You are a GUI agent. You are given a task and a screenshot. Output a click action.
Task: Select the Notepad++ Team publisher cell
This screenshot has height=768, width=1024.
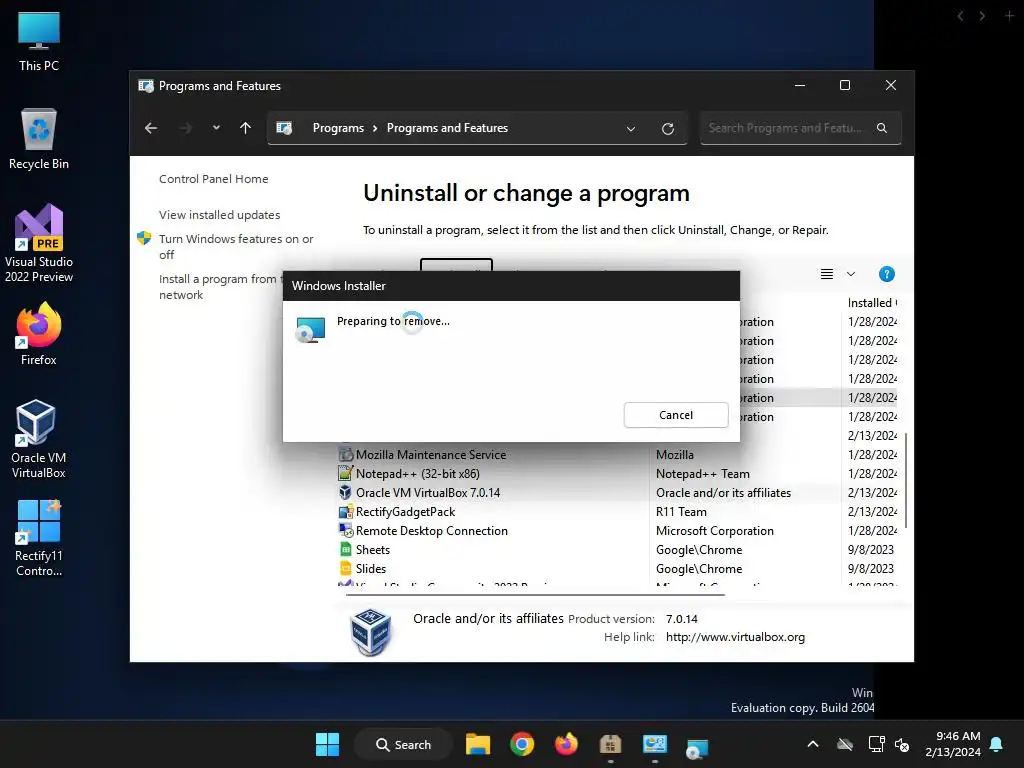click(x=703, y=473)
